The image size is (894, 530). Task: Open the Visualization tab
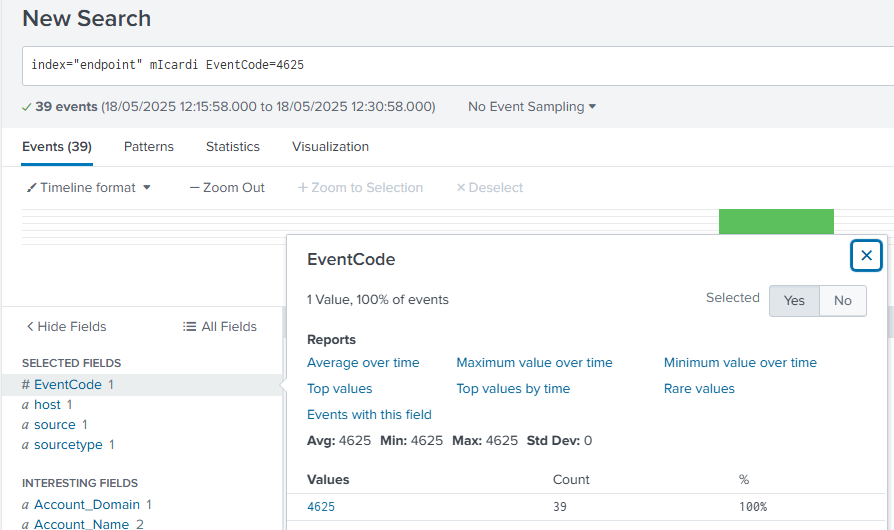(331, 147)
